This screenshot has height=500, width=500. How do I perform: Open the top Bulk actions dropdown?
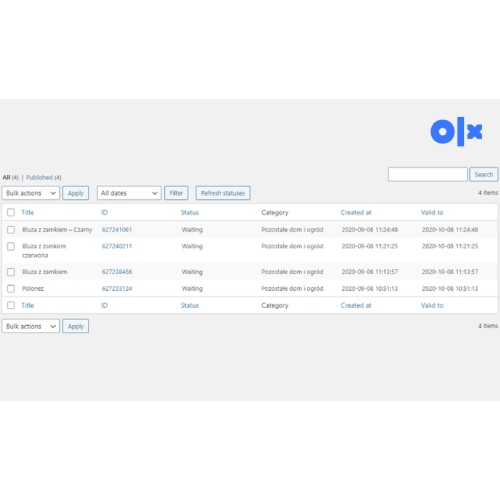31,193
